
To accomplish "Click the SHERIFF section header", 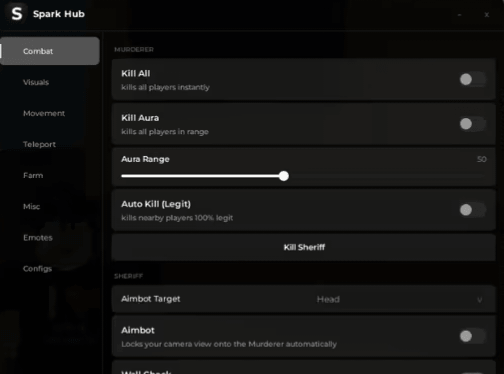I will coord(129,276).
